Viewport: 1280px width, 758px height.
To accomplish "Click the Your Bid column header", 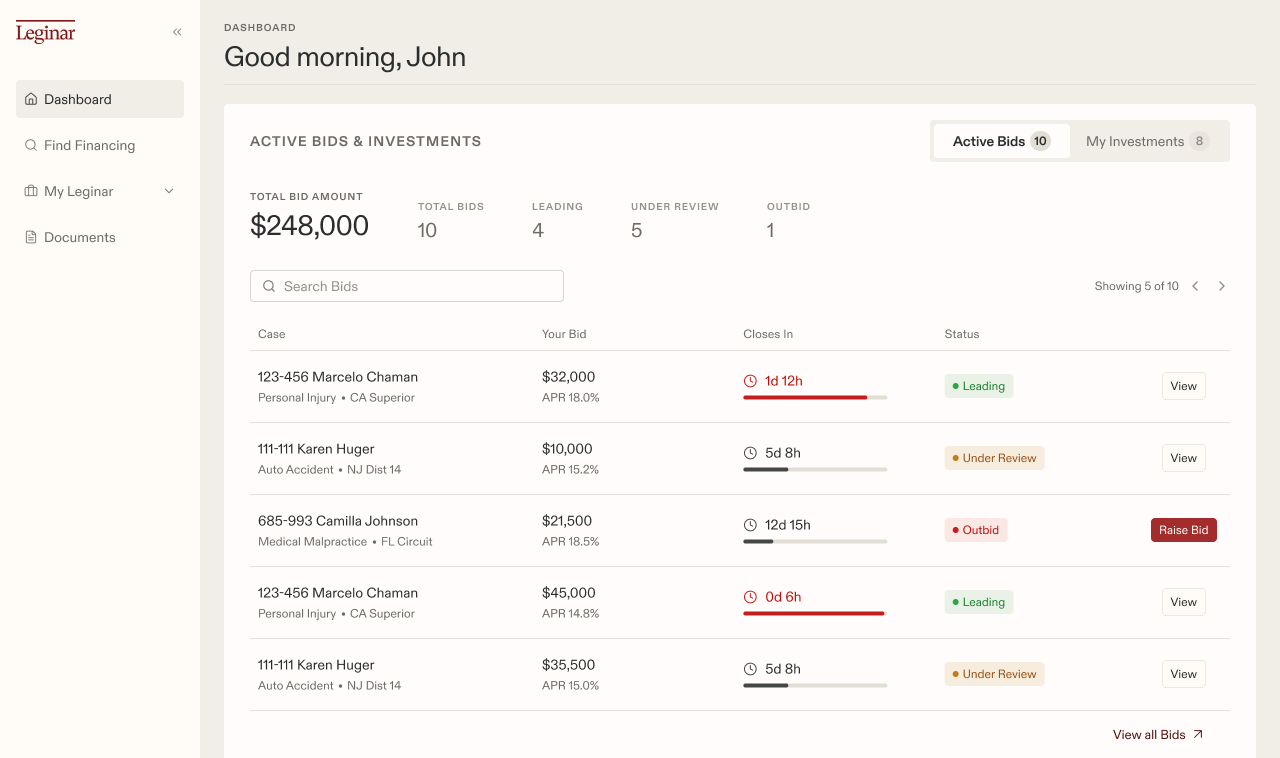I will (564, 334).
